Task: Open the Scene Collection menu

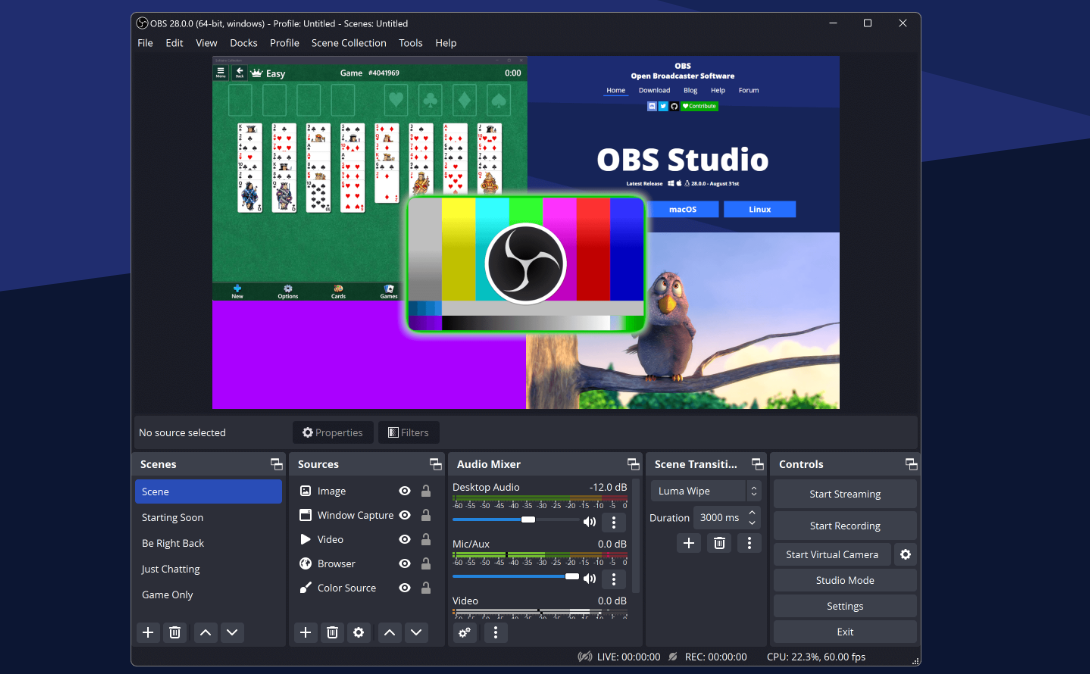Action: pyautogui.click(x=349, y=43)
